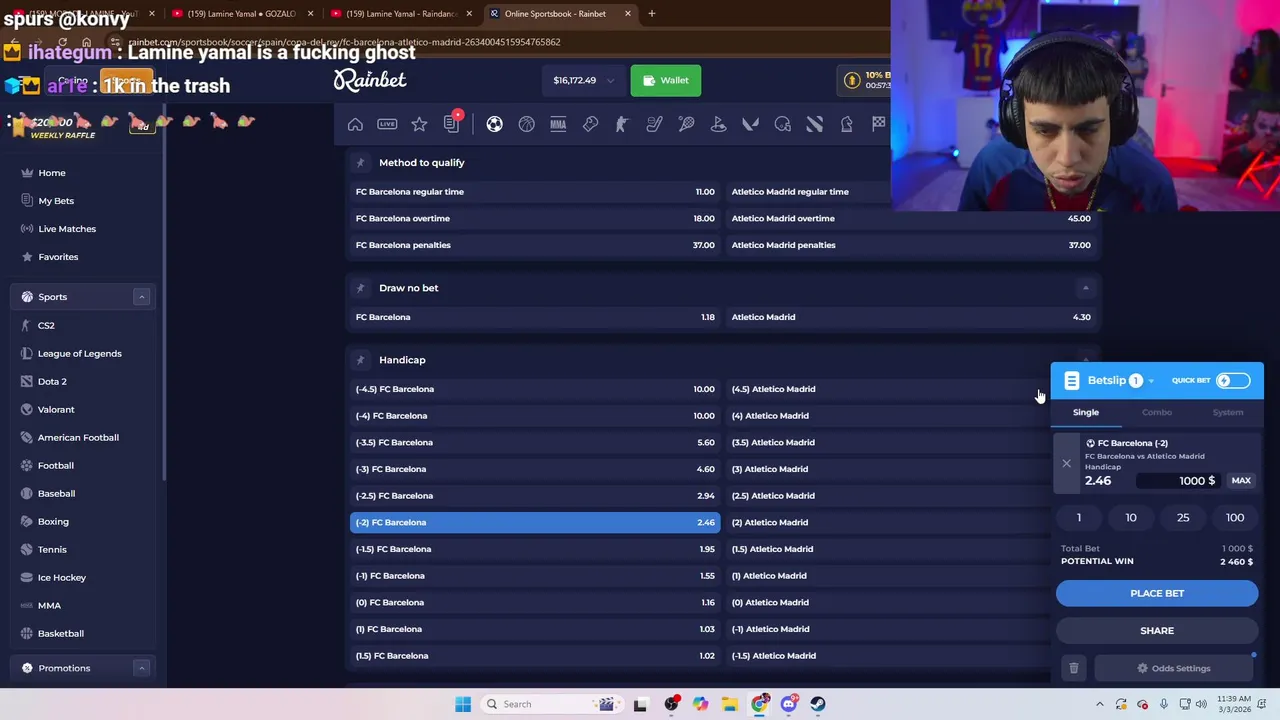Image resolution: width=1280 pixels, height=720 pixels.
Task: Select the chess knight sport icon
Action: pyautogui.click(x=846, y=124)
